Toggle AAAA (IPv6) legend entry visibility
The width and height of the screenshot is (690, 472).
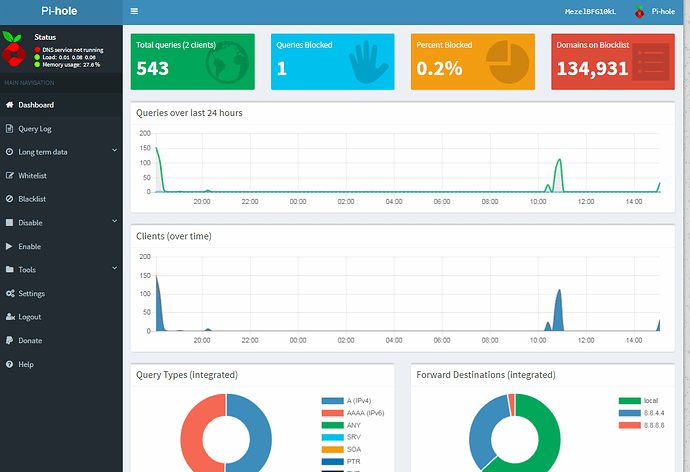pyautogui.click(x=353, y=413)
